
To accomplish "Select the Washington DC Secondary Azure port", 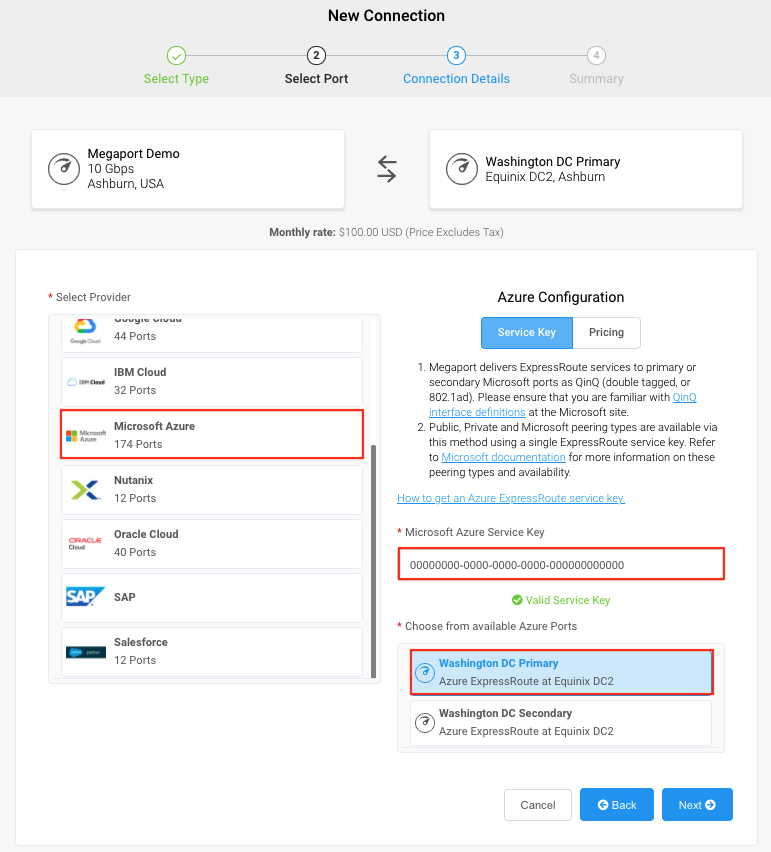I will pos(561,723).
